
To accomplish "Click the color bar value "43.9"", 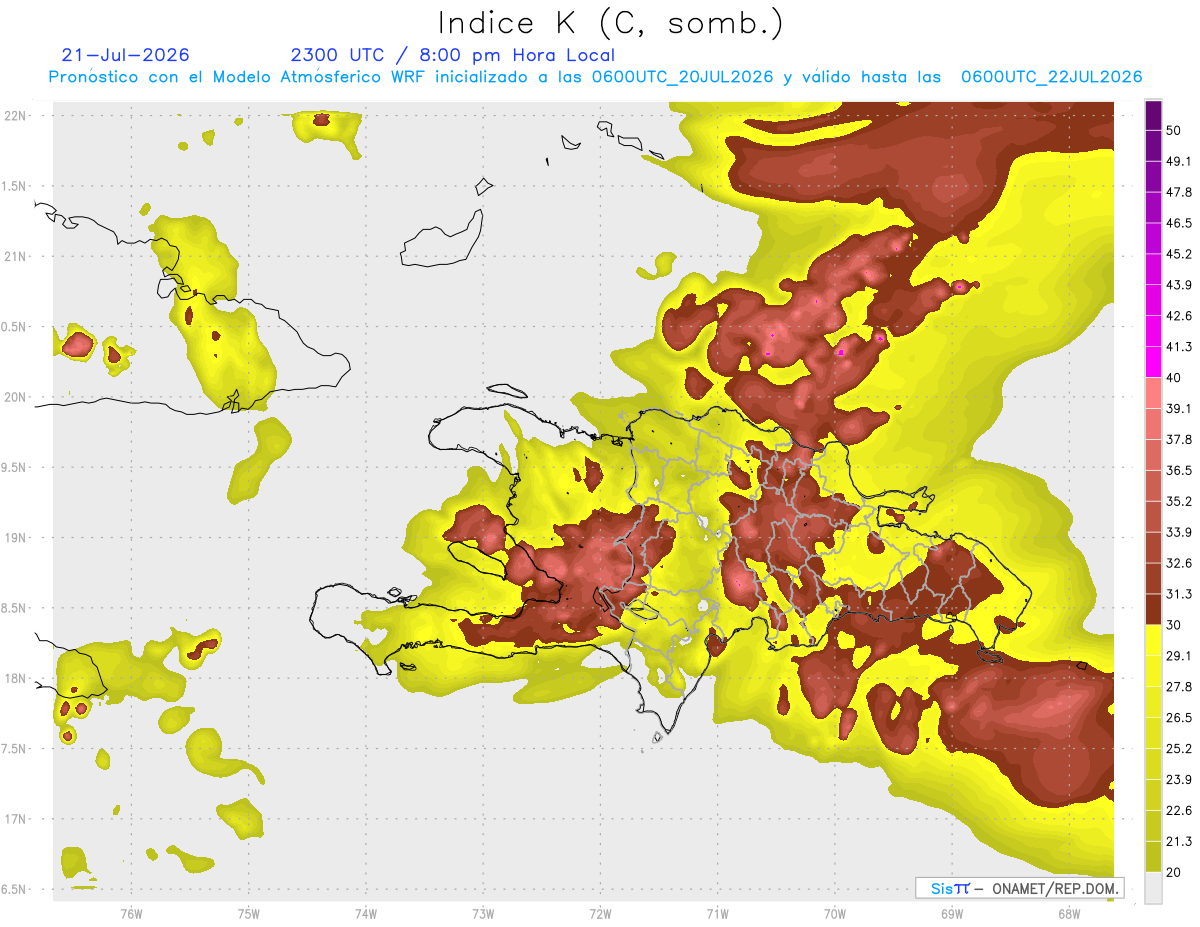I will tap(1178, 285).
